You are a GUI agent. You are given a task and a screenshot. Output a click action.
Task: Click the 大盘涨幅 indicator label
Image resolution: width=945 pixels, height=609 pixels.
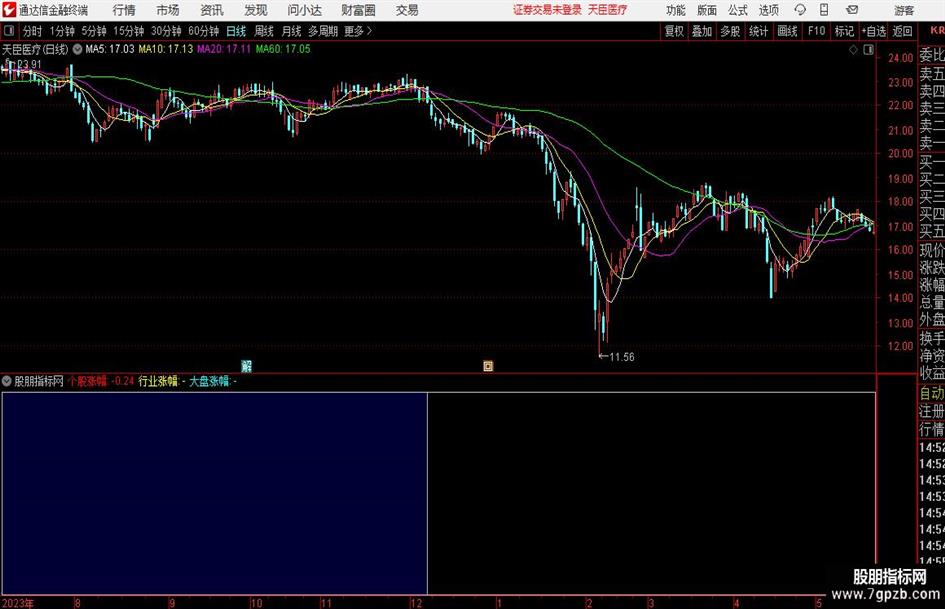(210, 381)
